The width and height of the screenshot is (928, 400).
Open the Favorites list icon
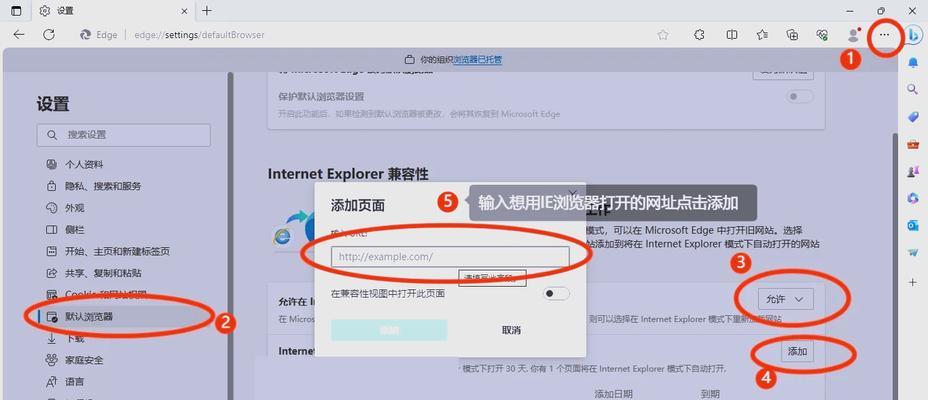click(x=762, y=35)
